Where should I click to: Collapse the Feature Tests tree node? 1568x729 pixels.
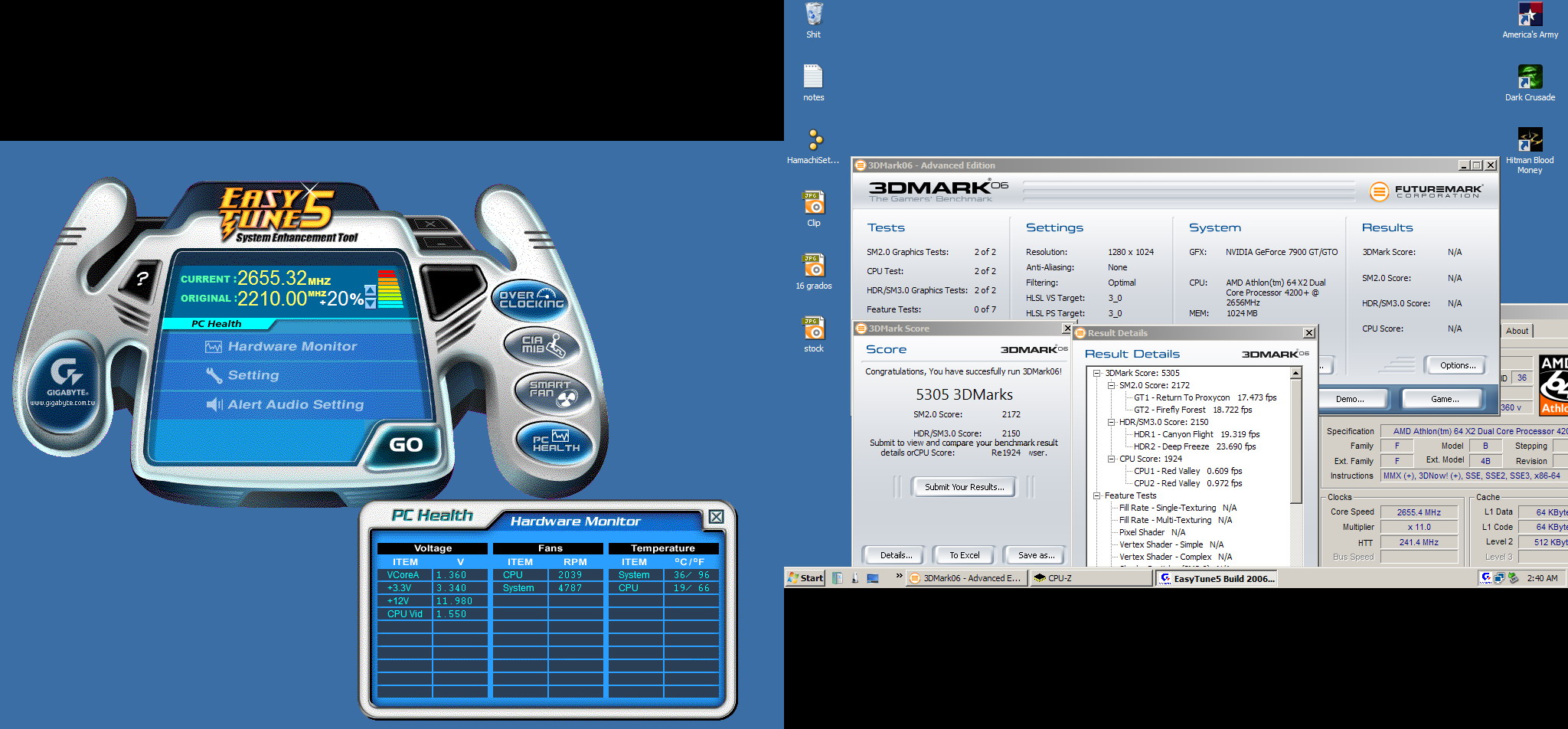coord(1096,496)
